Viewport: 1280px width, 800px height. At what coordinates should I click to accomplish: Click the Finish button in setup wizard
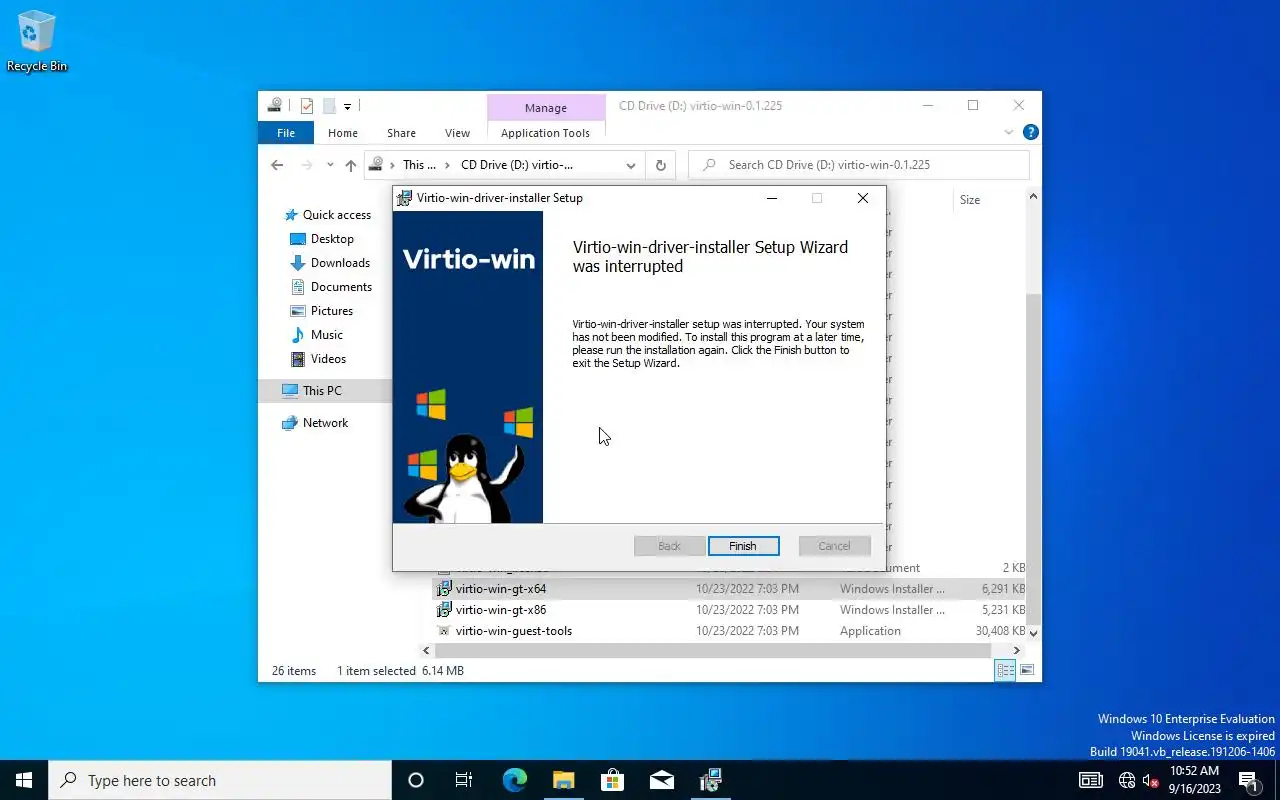tap(743, 546)
